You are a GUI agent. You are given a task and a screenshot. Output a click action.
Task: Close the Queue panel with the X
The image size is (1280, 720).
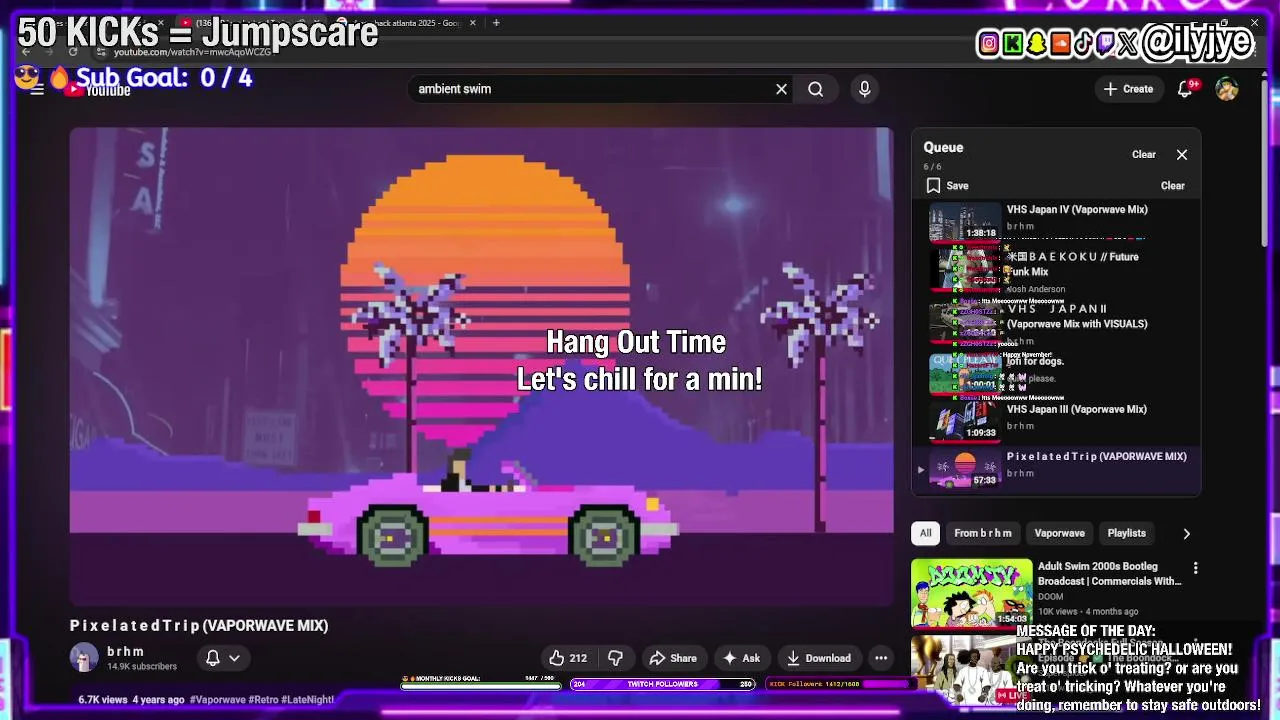1182,155
